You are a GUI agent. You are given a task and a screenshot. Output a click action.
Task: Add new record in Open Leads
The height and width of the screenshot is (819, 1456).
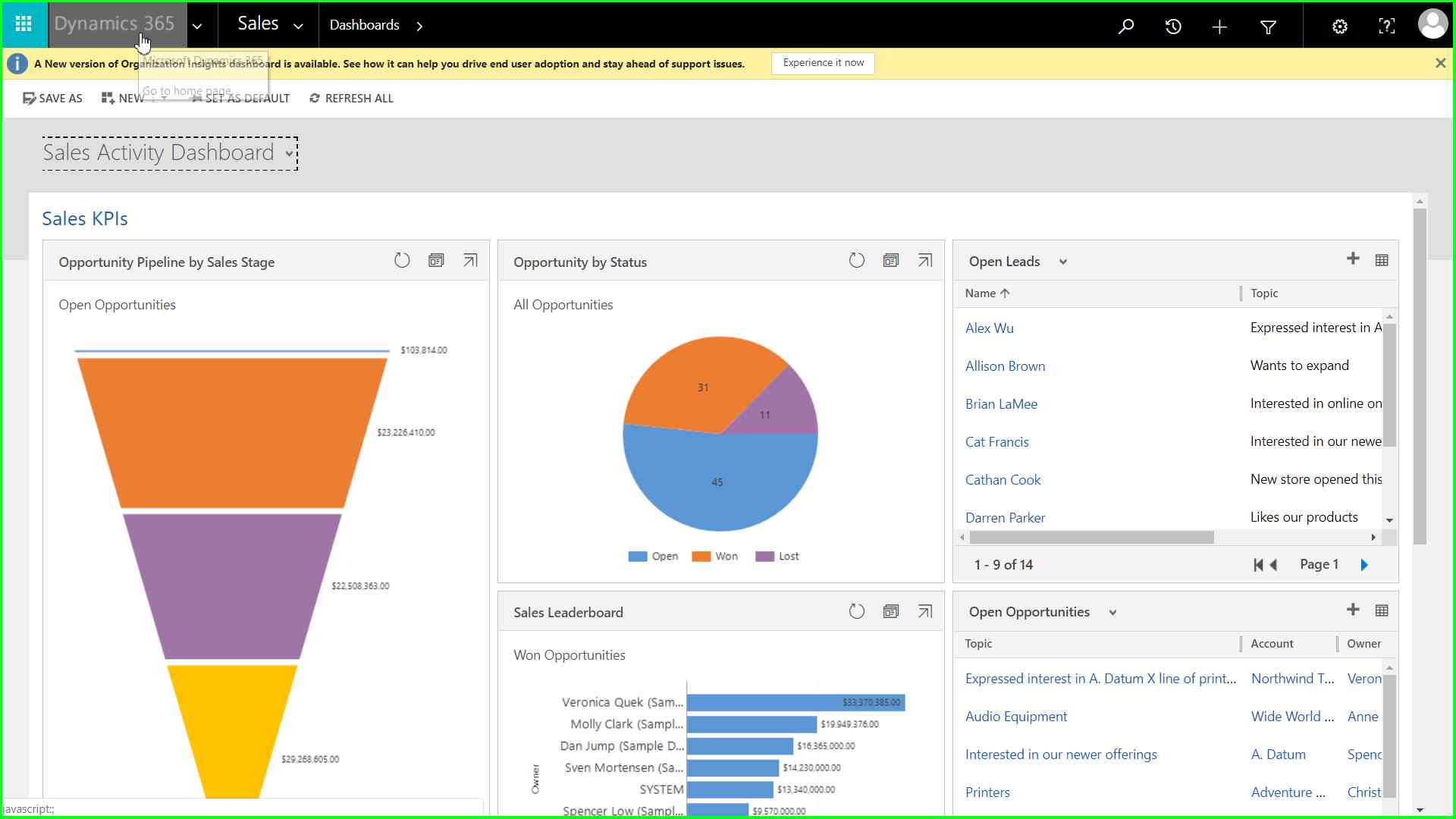click(x=1353, y=259)
